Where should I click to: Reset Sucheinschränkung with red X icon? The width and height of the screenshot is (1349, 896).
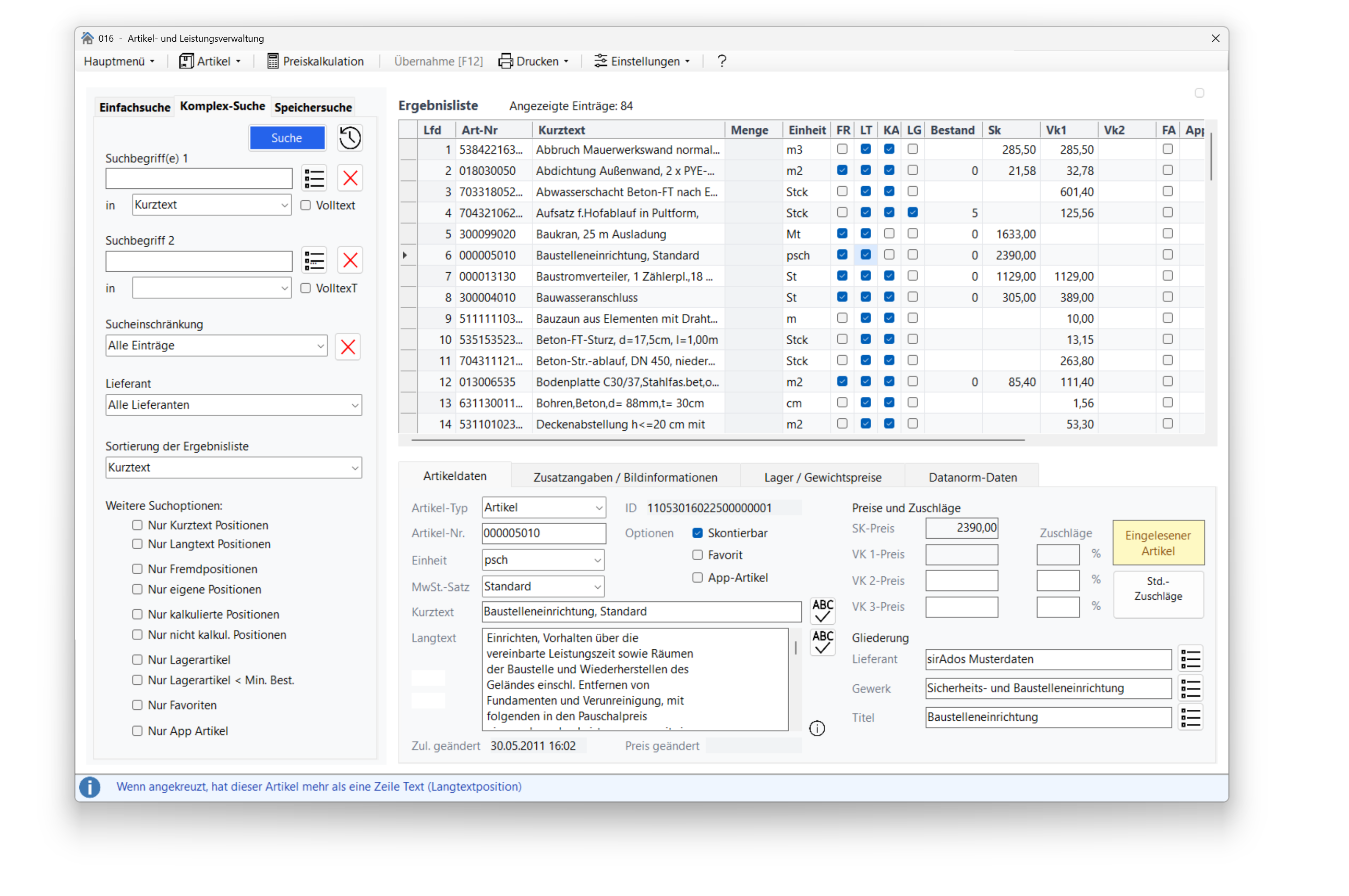(348, 347)
